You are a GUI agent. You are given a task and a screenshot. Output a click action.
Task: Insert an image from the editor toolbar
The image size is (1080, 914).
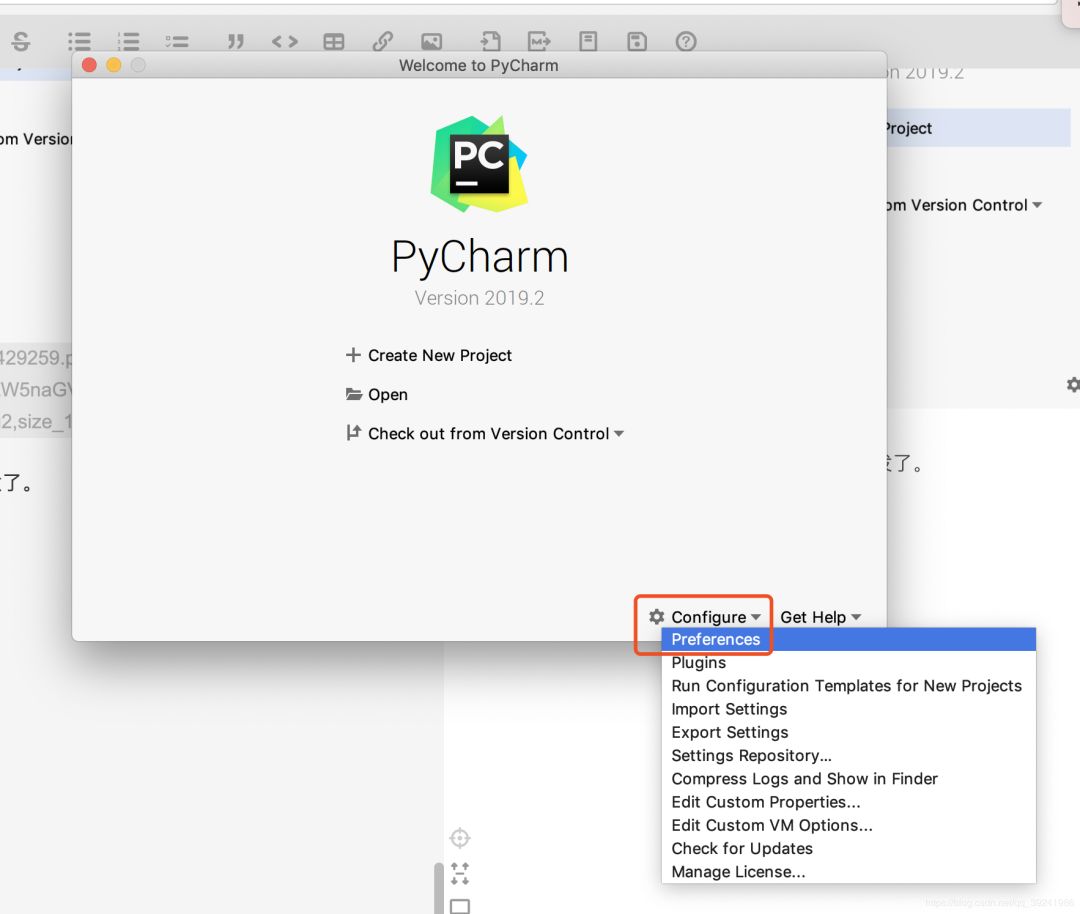tap(431, 41)
